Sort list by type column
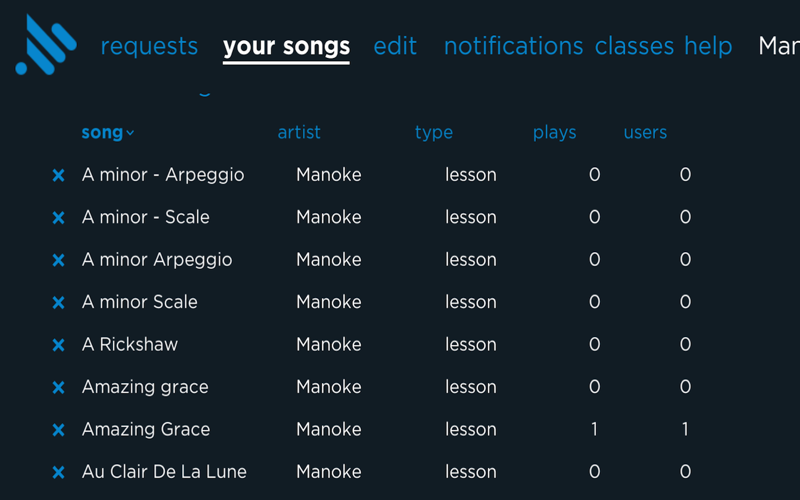This screenshot has width=800, height=500. [434, 132]
